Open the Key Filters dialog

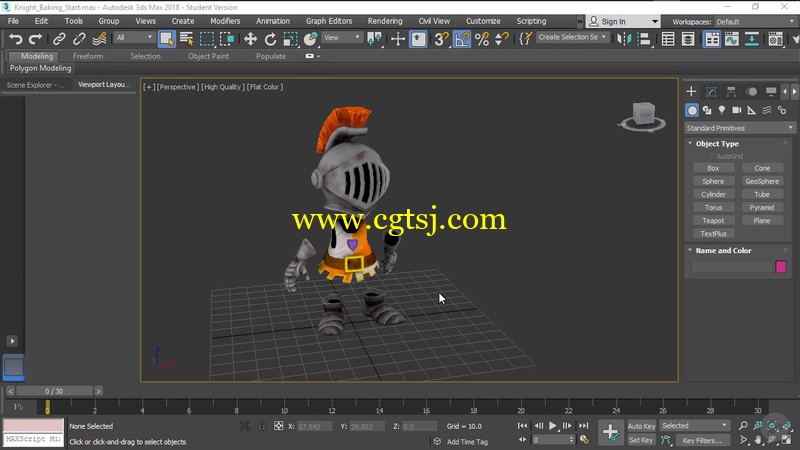tap(702, 440)
